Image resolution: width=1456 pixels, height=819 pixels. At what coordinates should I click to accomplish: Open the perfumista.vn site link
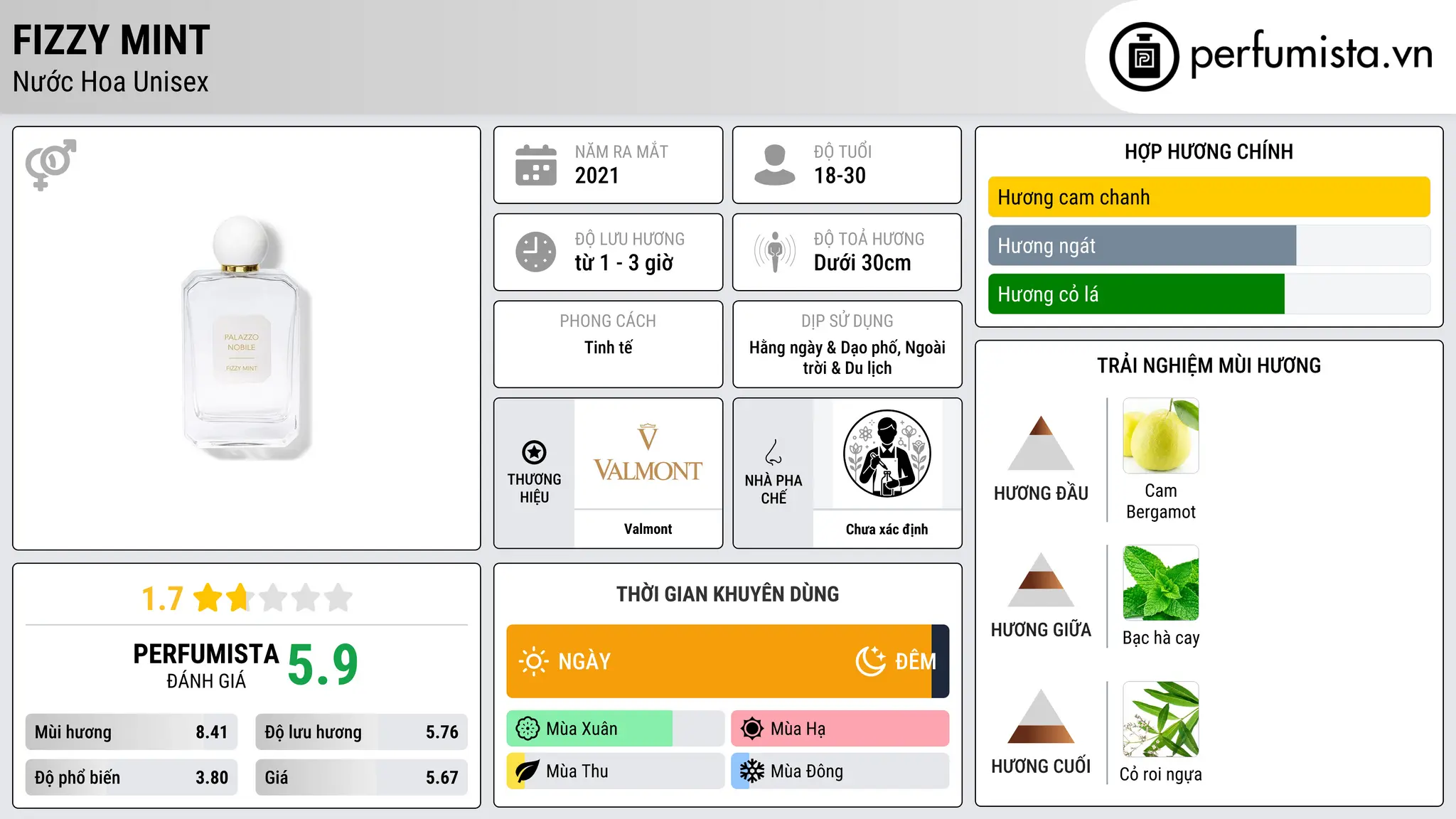1311,54
